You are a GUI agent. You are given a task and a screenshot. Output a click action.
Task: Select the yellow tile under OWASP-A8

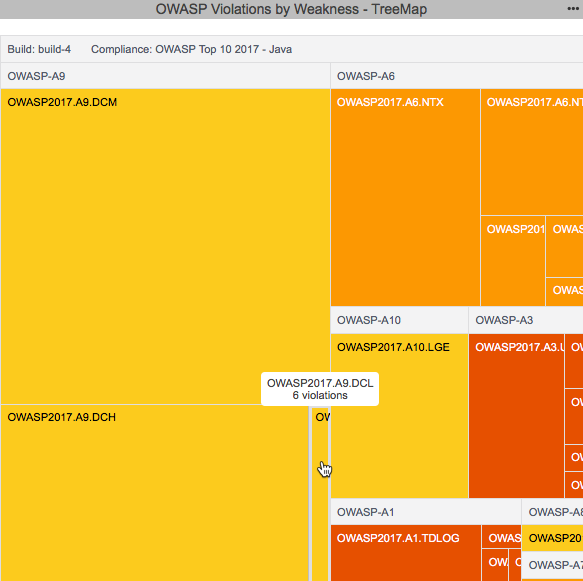[553, 538]
